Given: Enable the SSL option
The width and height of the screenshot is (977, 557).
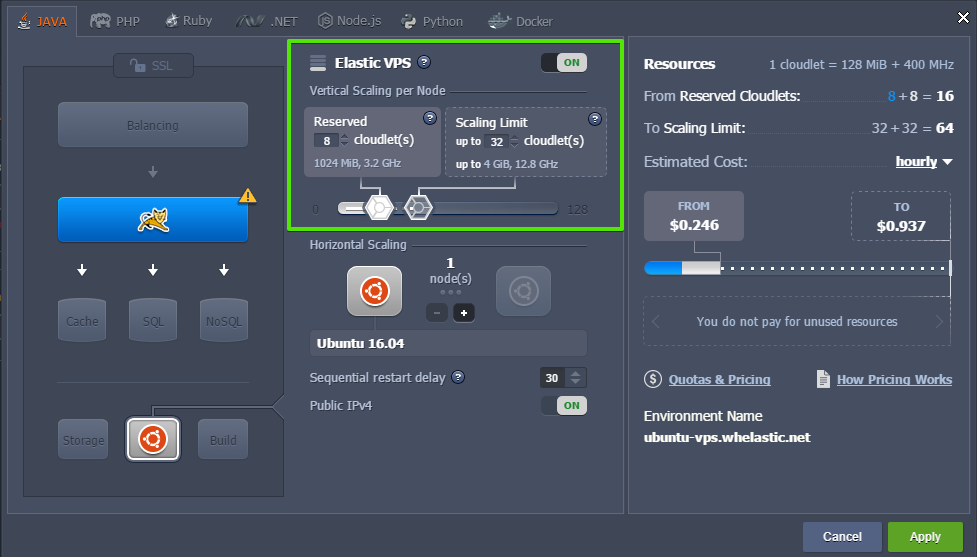Looking at the screenshot, I should 153,66.
